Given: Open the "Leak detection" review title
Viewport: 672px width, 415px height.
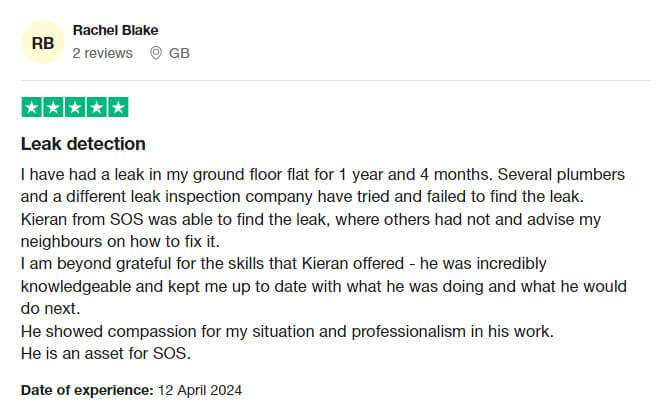Looking at the screenshot, I should pos(83,144).
